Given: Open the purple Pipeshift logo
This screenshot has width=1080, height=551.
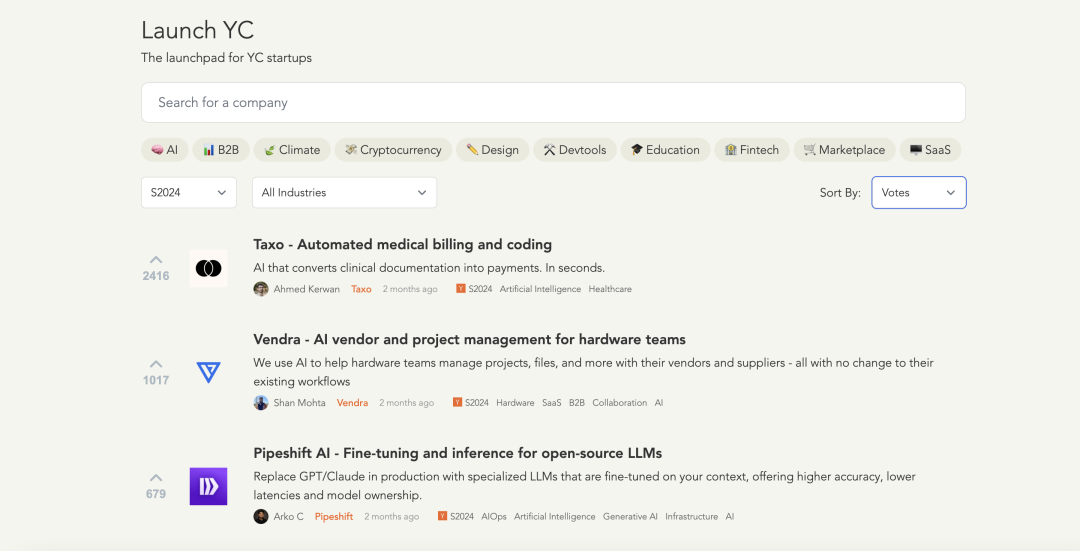Looking at the screenshot, I should [x=208, y=486].
